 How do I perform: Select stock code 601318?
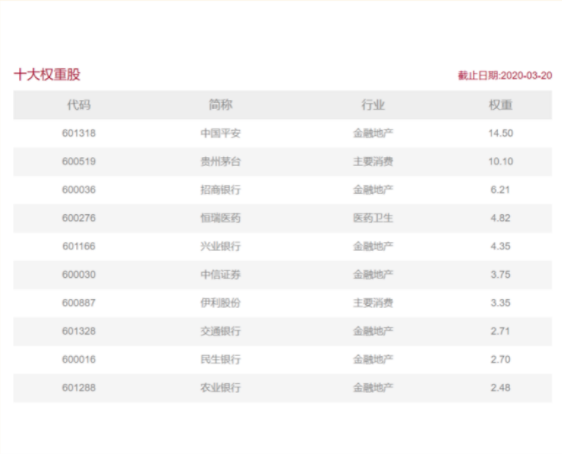click(79, 133)
